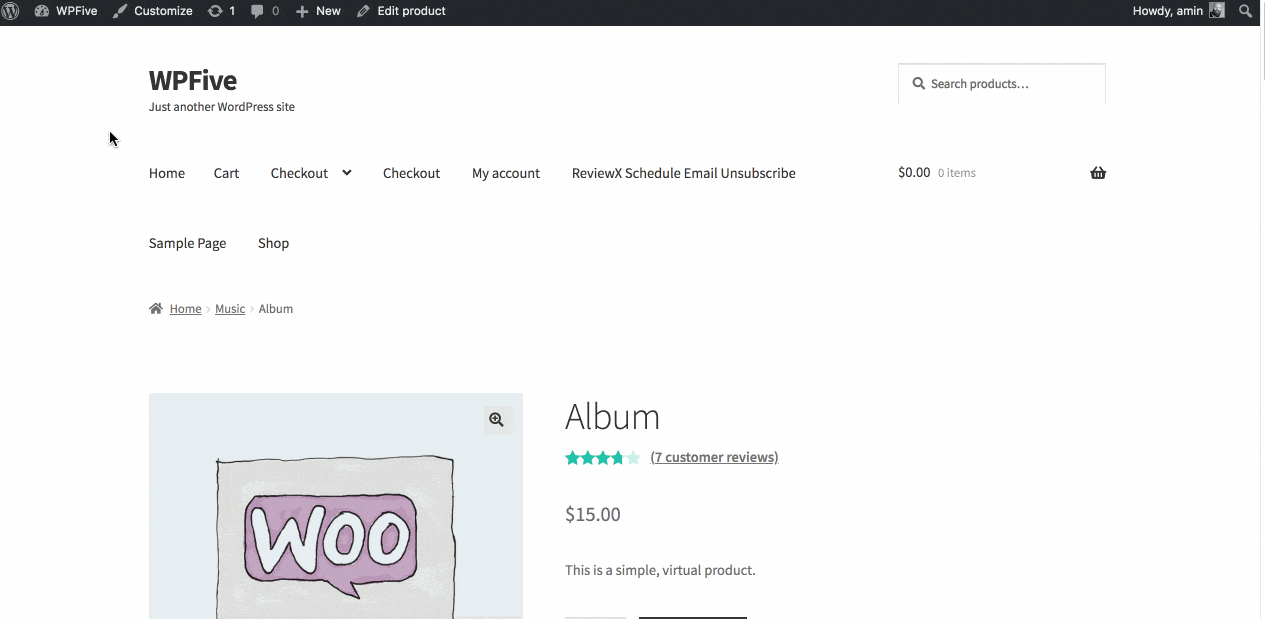Click inside the Search products field
The image size is (1265, 619).
pos(1001,83)
